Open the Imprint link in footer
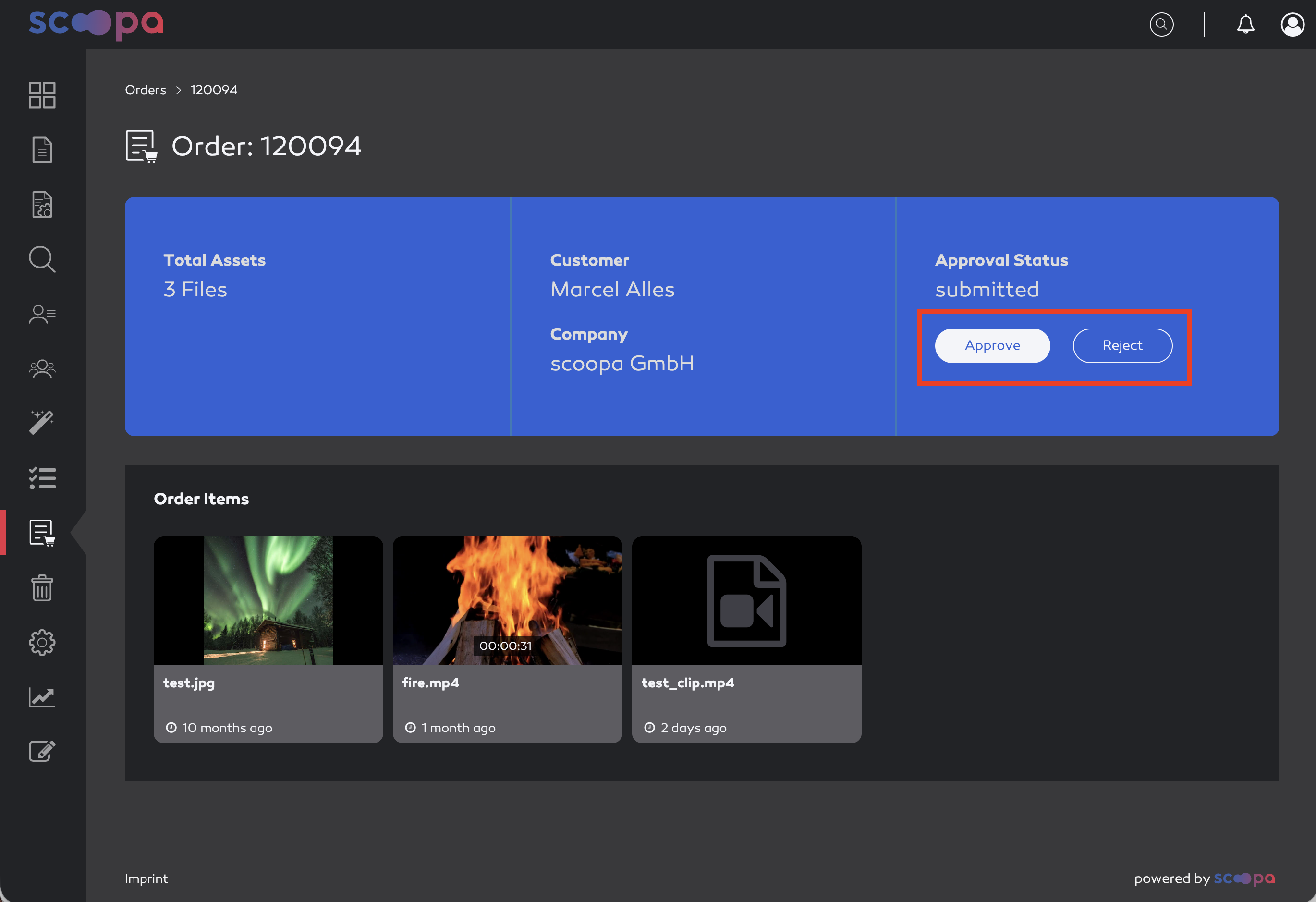This screenshot has width=1316, height=902. (146, 878)
